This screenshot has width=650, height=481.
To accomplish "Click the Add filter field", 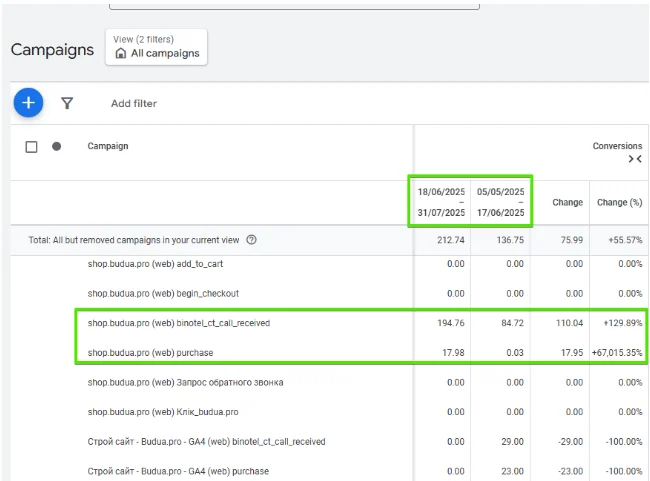I will point(133,103).
